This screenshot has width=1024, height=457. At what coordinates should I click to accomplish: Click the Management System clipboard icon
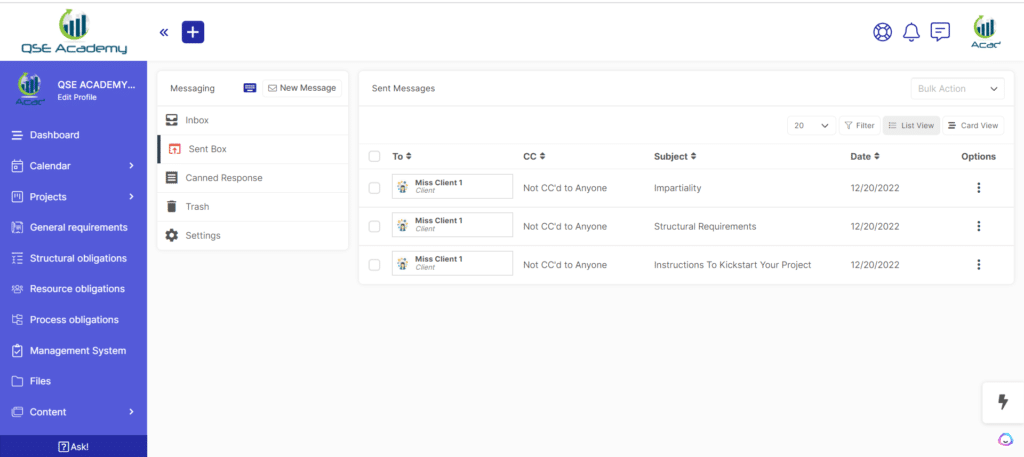pos(18,351)
